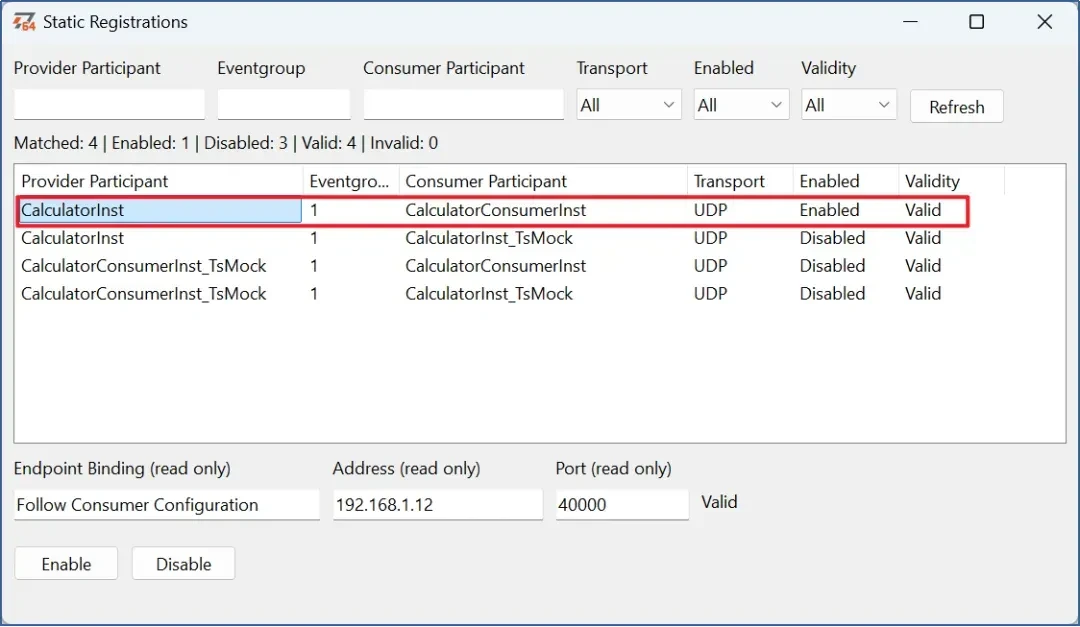Open the Enabled filter dropdown

pyautogui.click(x=740, y=105)
